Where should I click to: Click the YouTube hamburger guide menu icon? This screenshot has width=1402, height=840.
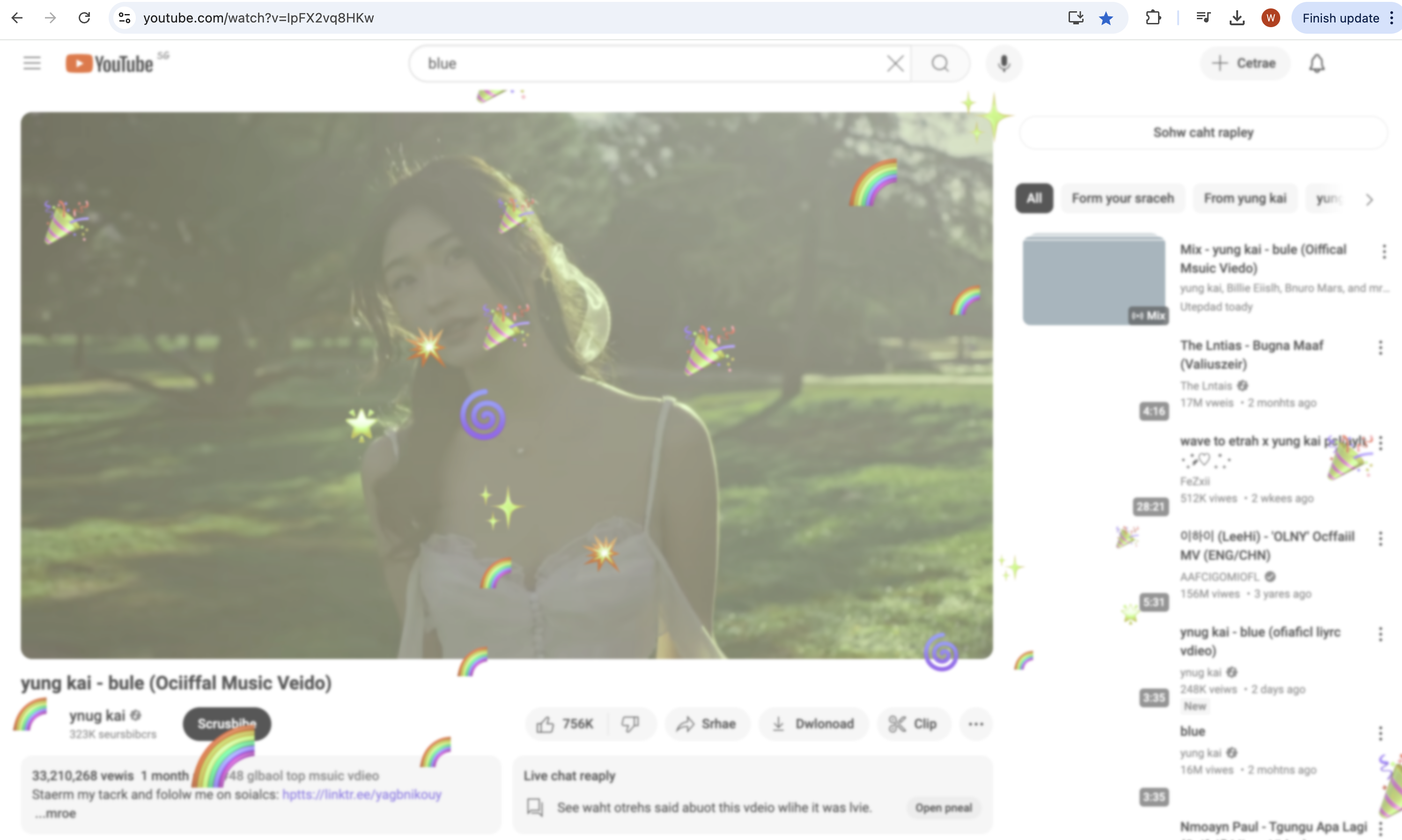tap(32, 63)
